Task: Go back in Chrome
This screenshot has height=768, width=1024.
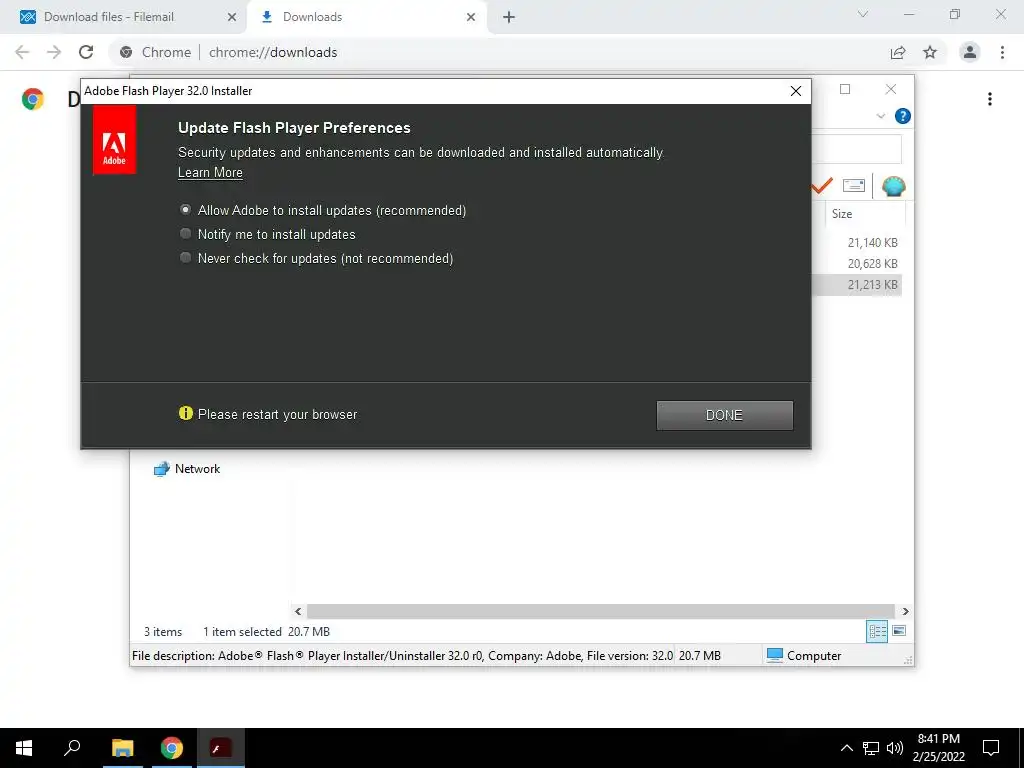Action: pyautogui.click(x=22, y=52)
